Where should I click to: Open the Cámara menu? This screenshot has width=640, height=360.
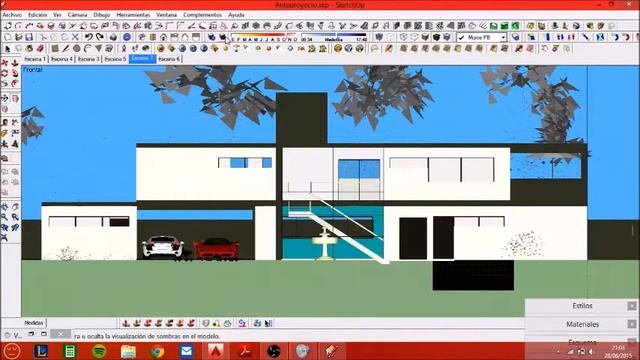pyautogui.click(x=77, y=15)
